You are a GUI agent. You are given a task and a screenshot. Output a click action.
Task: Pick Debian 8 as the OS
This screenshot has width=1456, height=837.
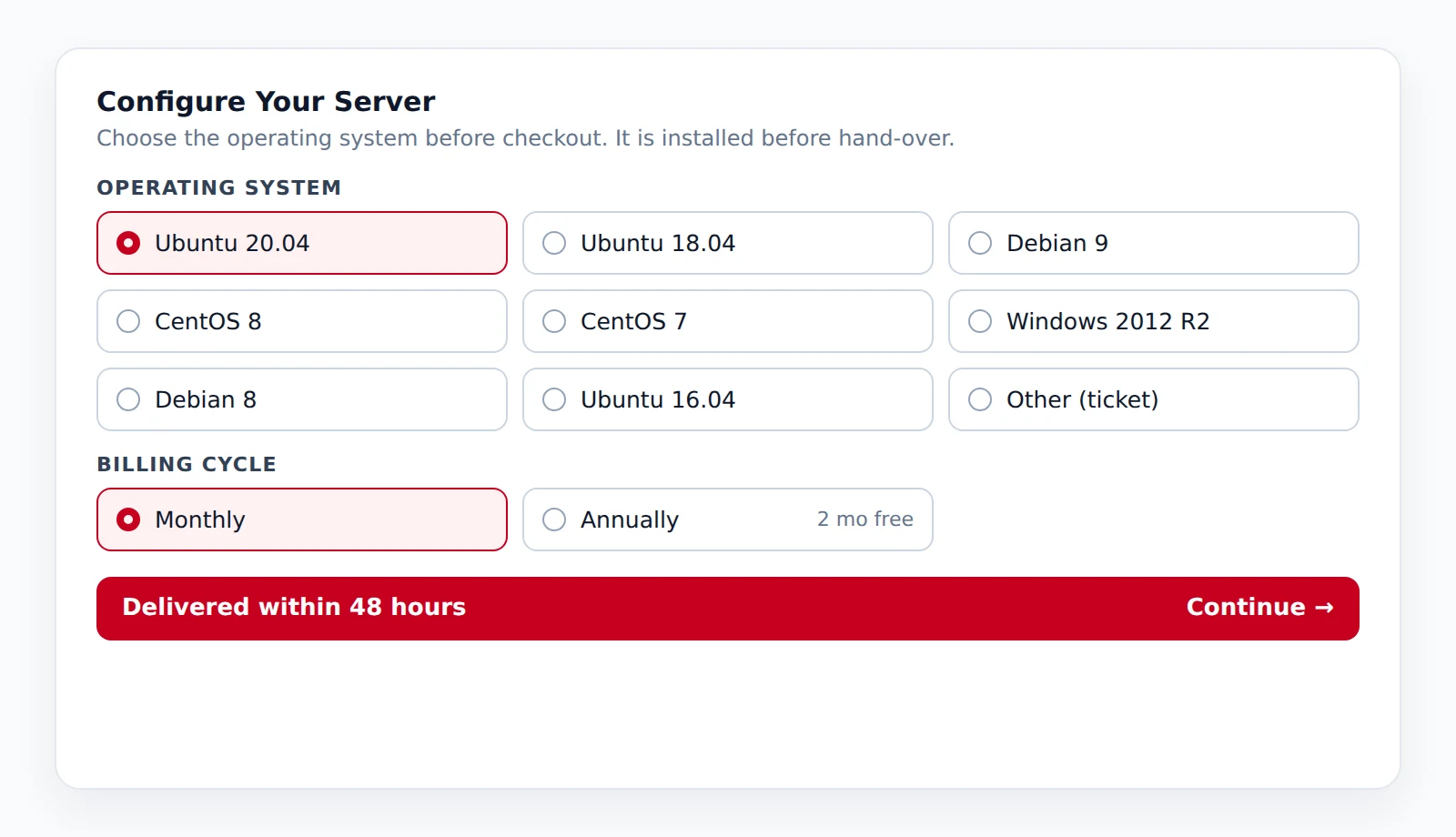[302, 399]
